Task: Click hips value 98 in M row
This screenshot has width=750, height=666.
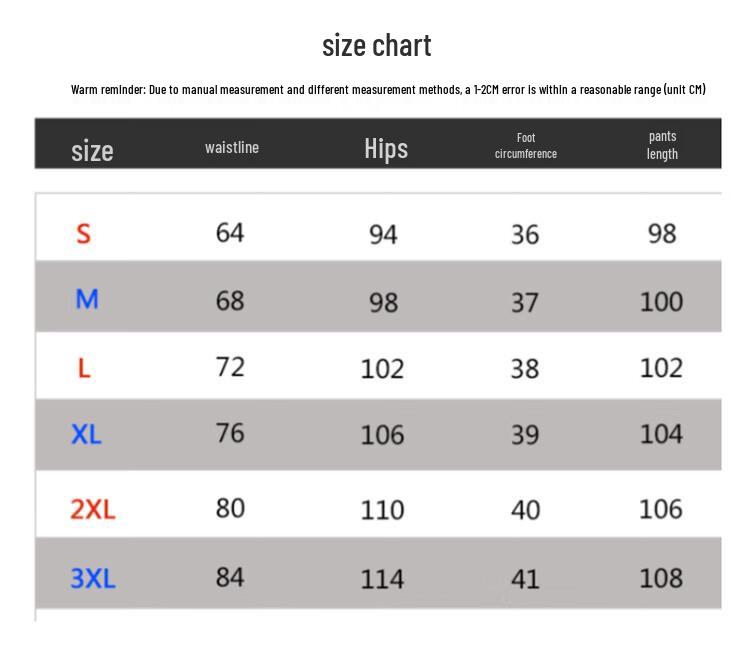Action: (383, 301)
